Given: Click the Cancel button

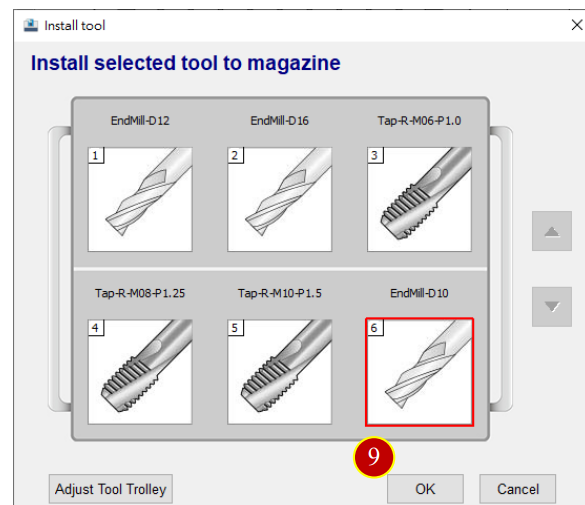Looking at the screenshot, I should click(518, 489).
